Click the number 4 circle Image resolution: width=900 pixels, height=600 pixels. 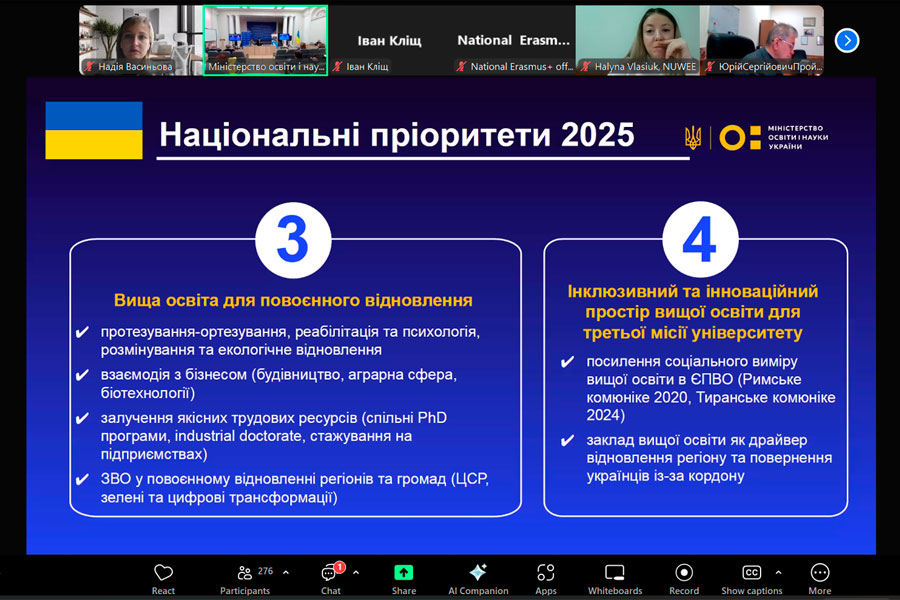(700, 239)
